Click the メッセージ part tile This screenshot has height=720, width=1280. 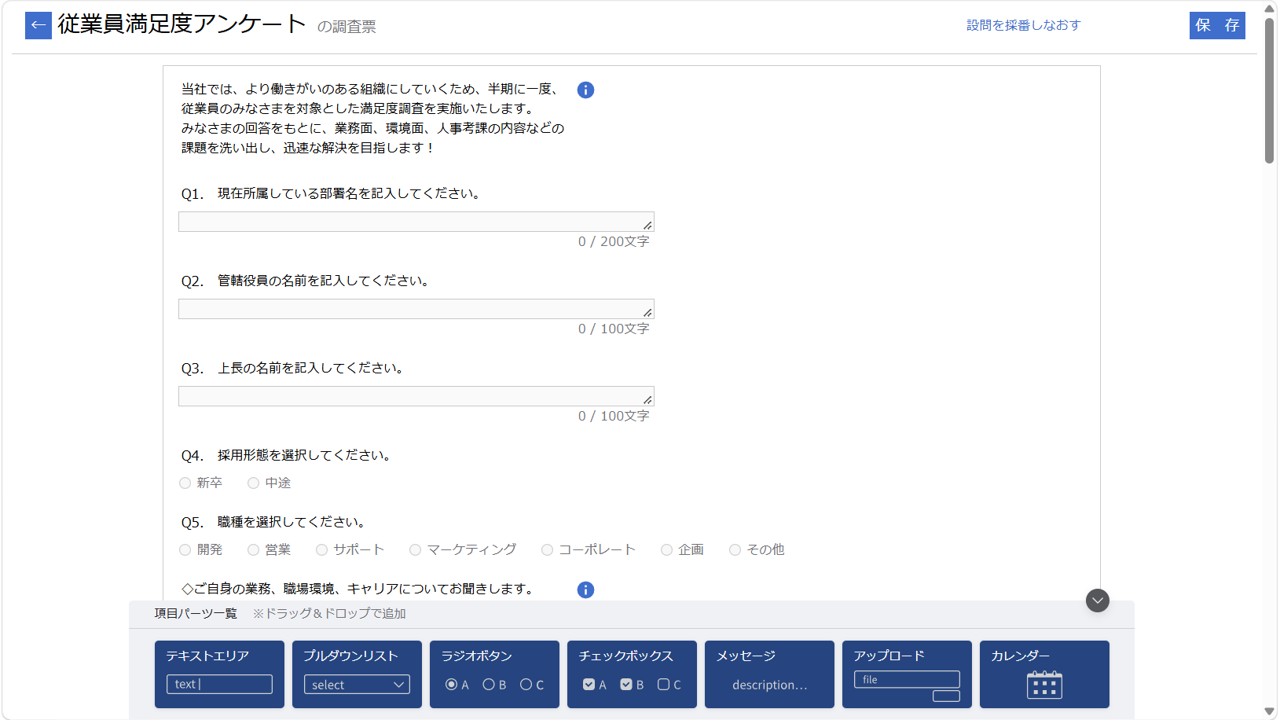(769, 674)
